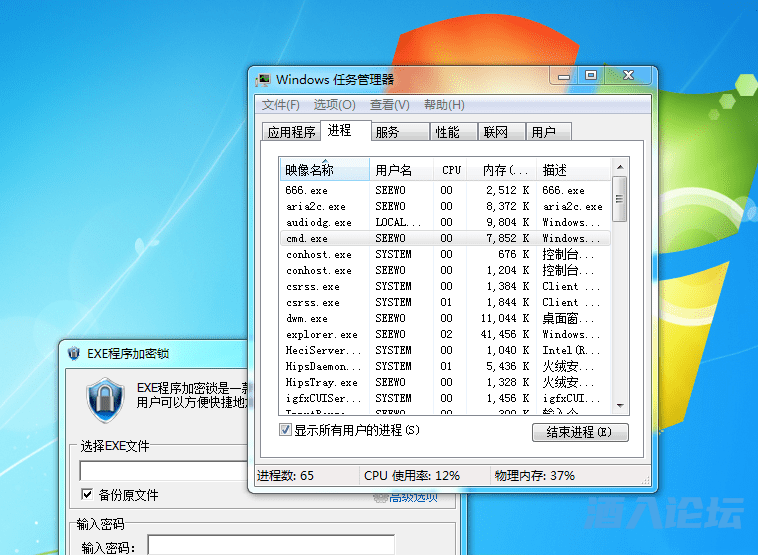The image size is (758, 555).
Task: Click the EXE encryption lock shield icon
Action: [x=104, y=399]
